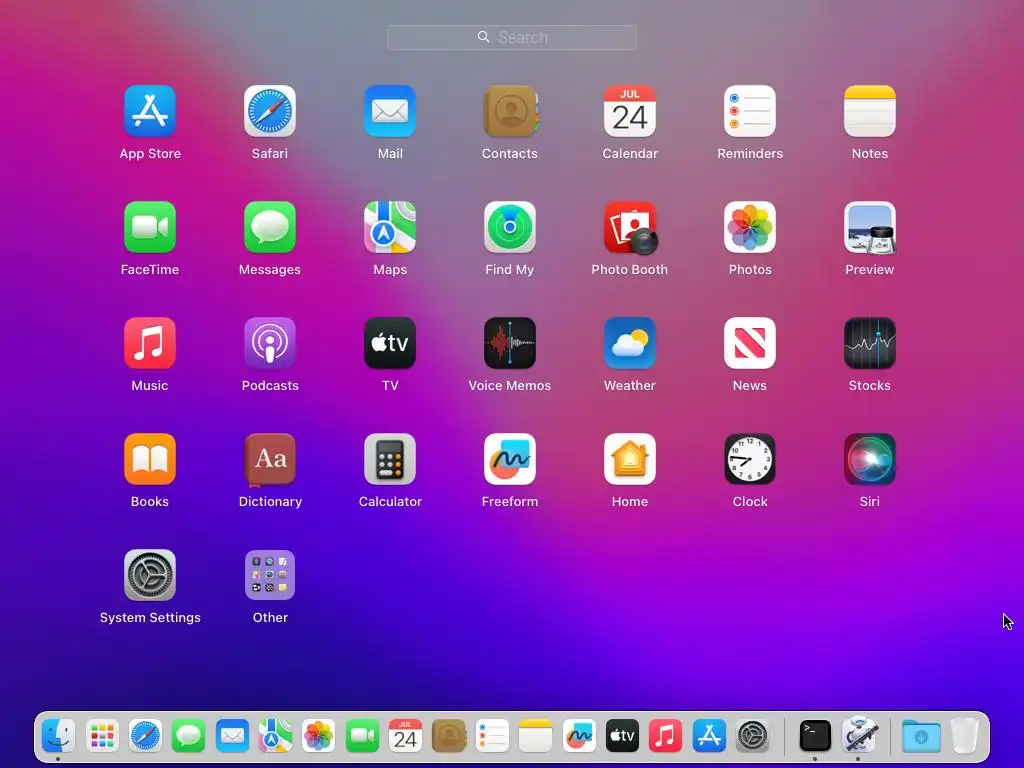Viewport: 1024px width, 768px height.
Task: Open the Calculator app
Action: tap(390, 459)
